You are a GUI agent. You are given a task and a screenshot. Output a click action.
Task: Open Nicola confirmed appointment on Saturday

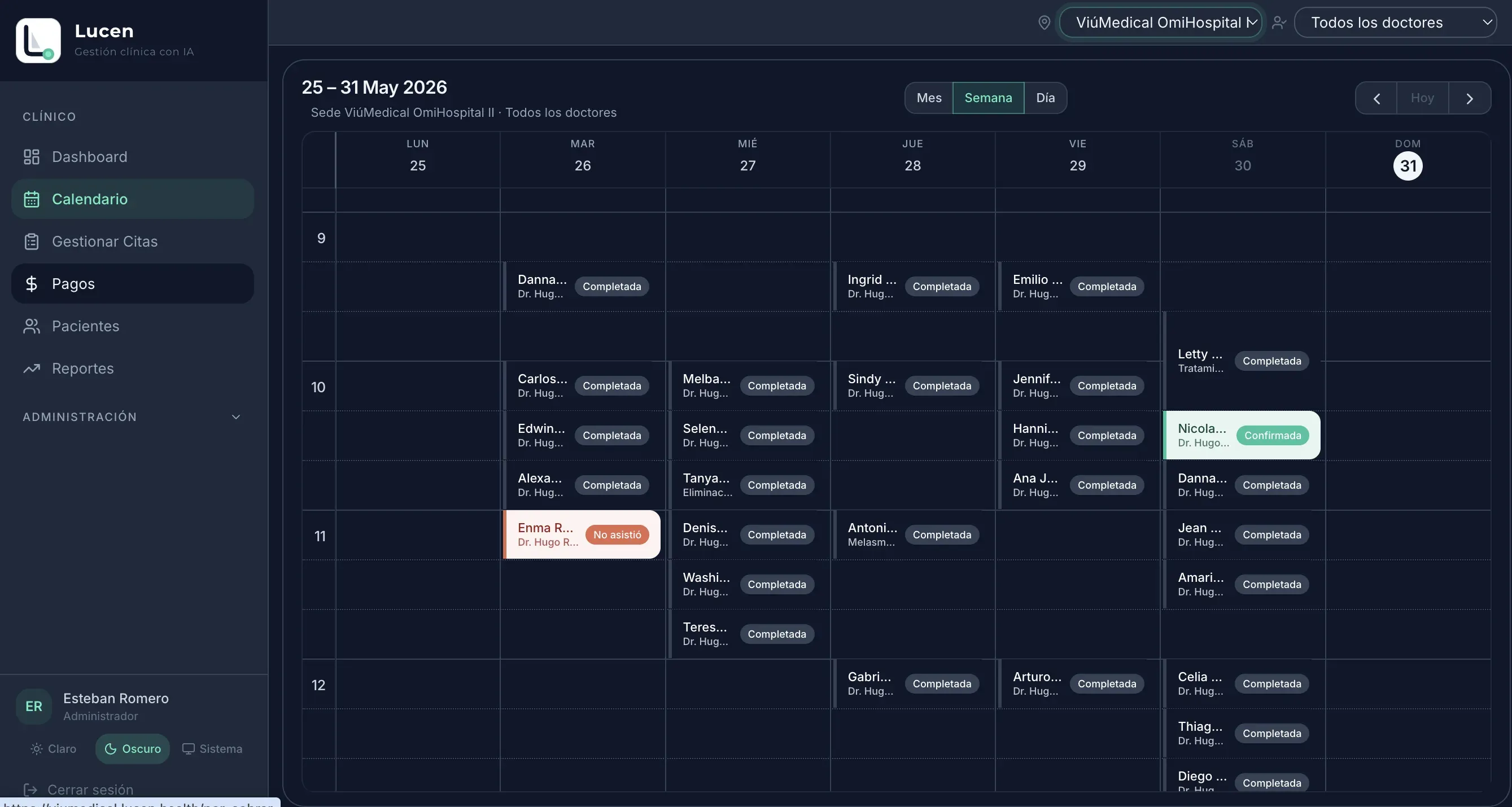click(x=1242, y=435)
